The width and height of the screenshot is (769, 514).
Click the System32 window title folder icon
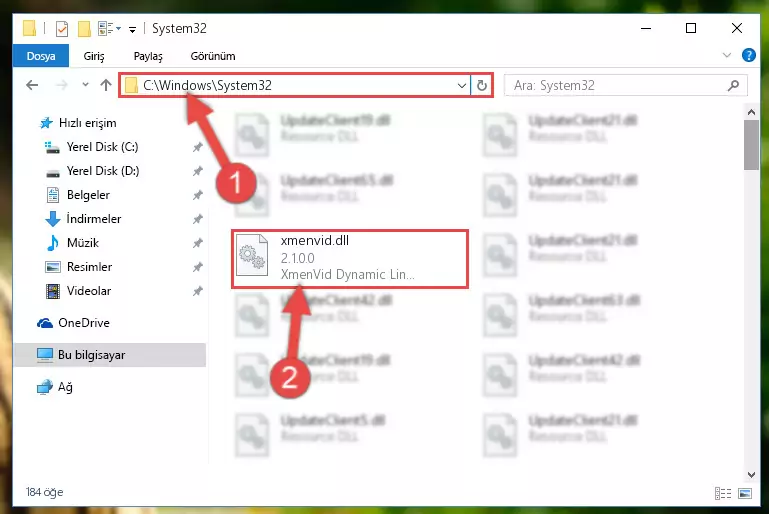[29, 28]
